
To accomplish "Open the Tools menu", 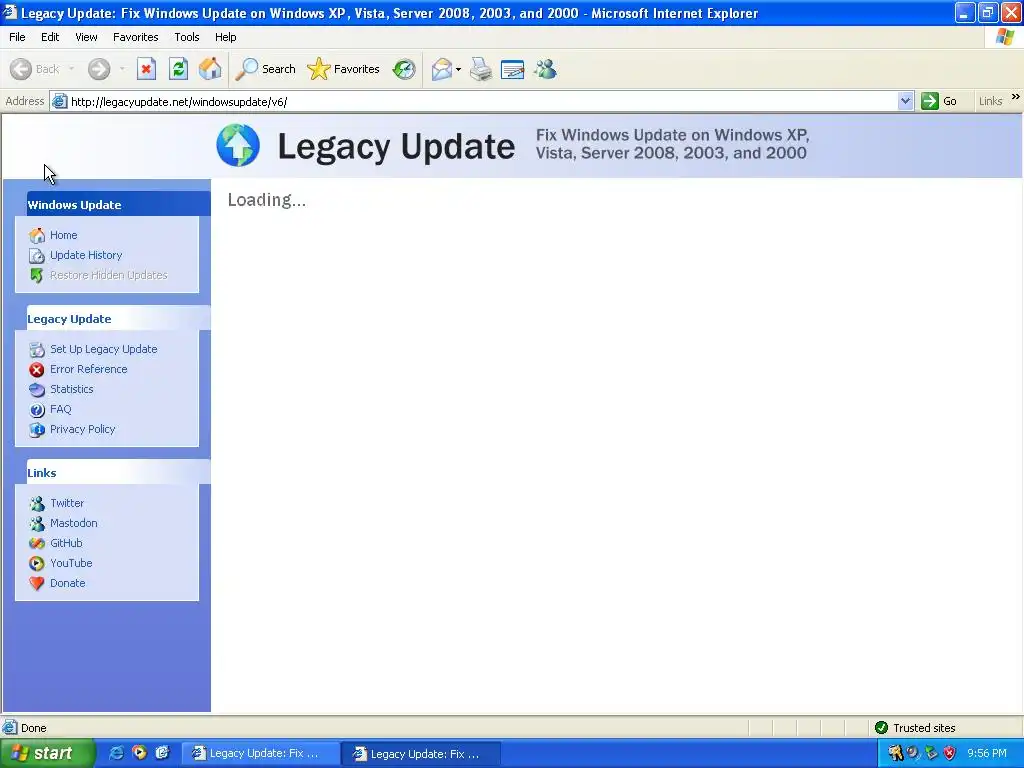I will (187, 37).
